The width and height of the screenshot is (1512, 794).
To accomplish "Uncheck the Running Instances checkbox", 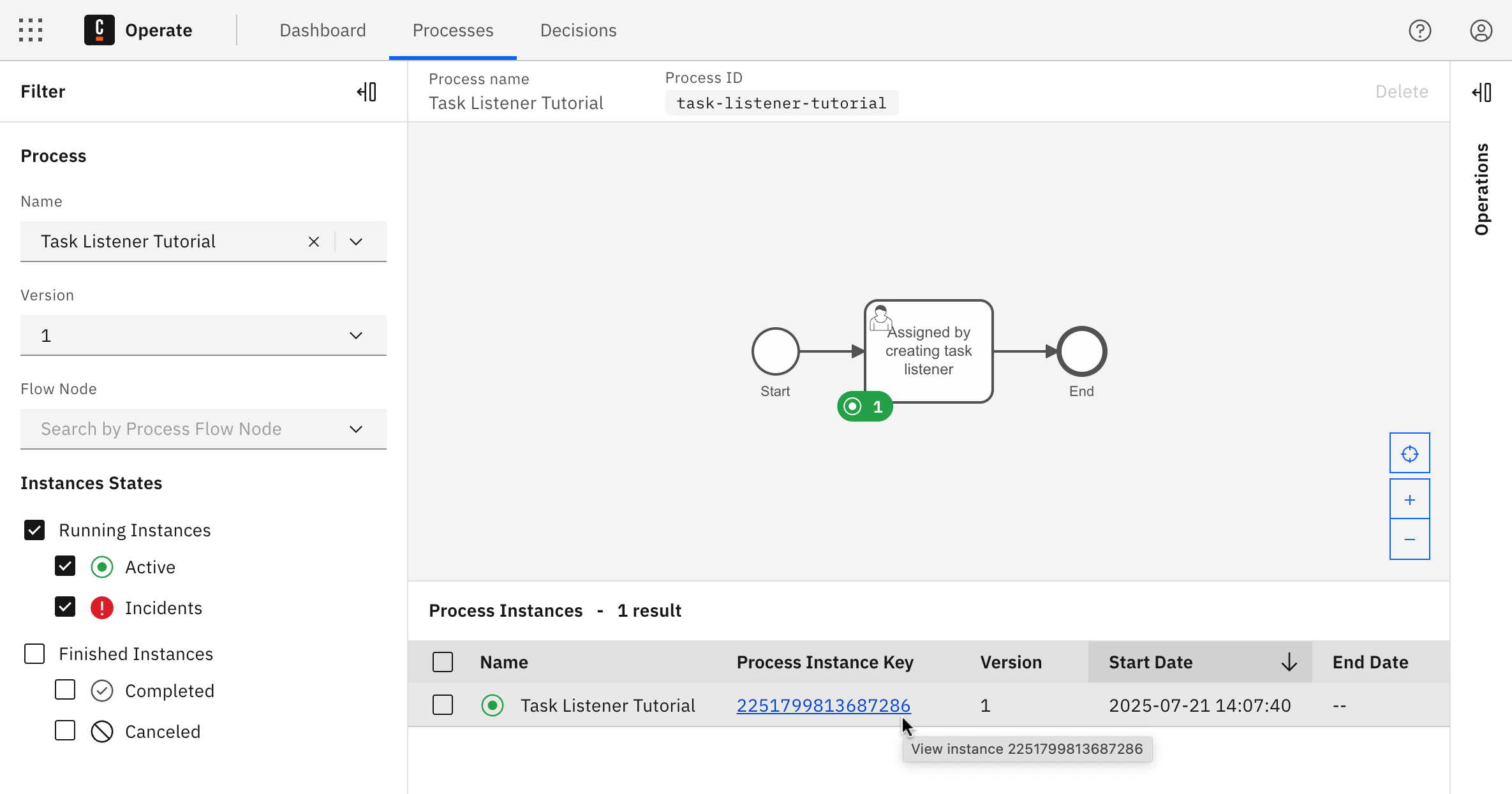I will tap(34, 529).
